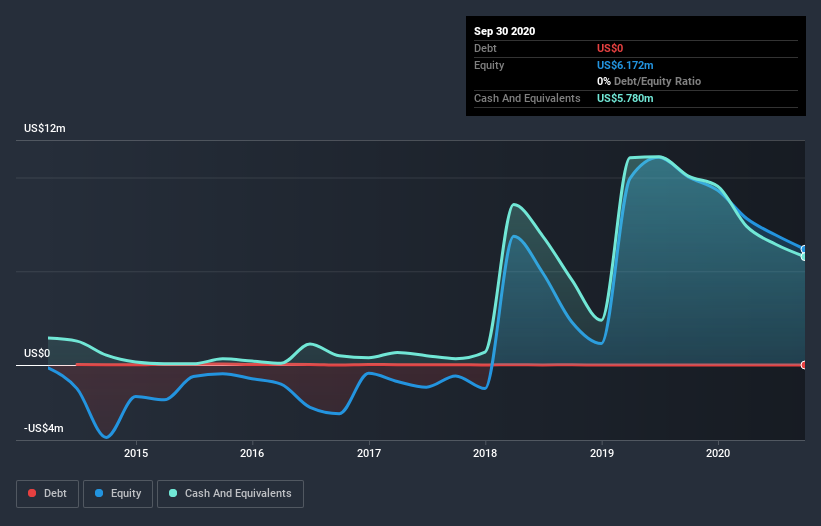Click the Cash And Equivalents tooltip label
The image size is (821, 526).
pos(527,98)
